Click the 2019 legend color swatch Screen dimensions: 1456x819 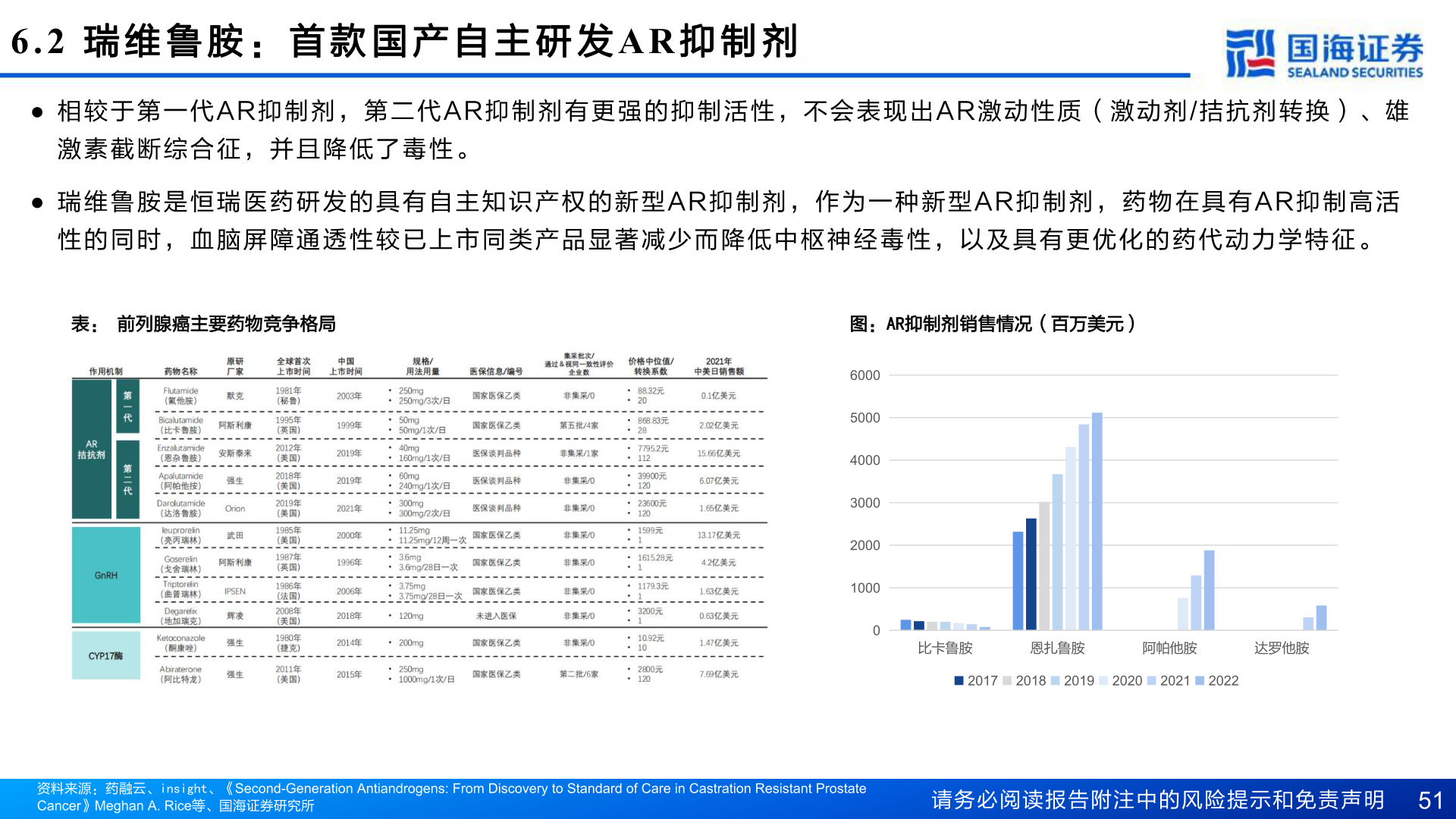[x=1055, y=681]
